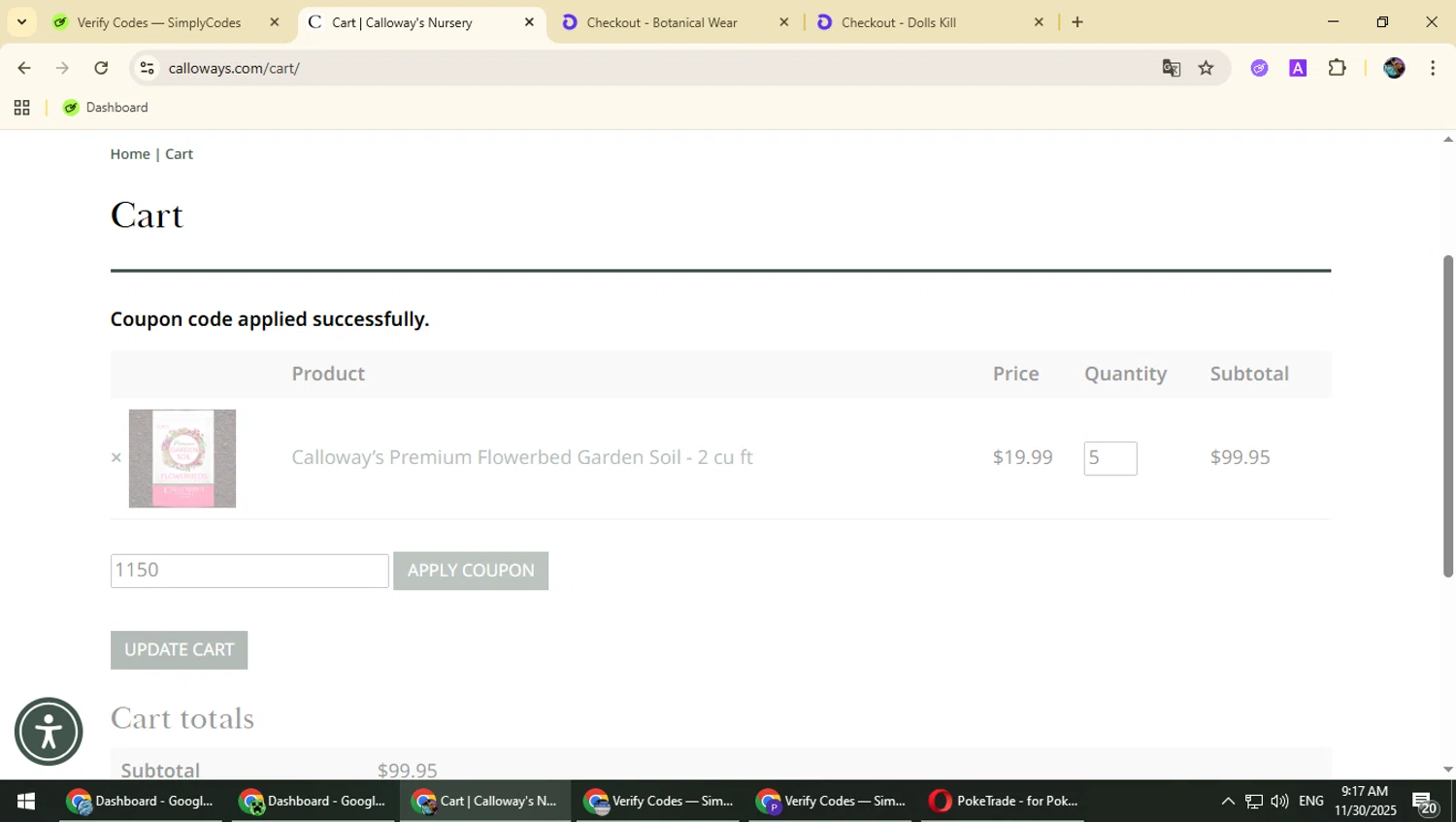Viewport: 1456px width, 822px height.
Task: Bookmark this page with the star
Action: point(1206,68)
